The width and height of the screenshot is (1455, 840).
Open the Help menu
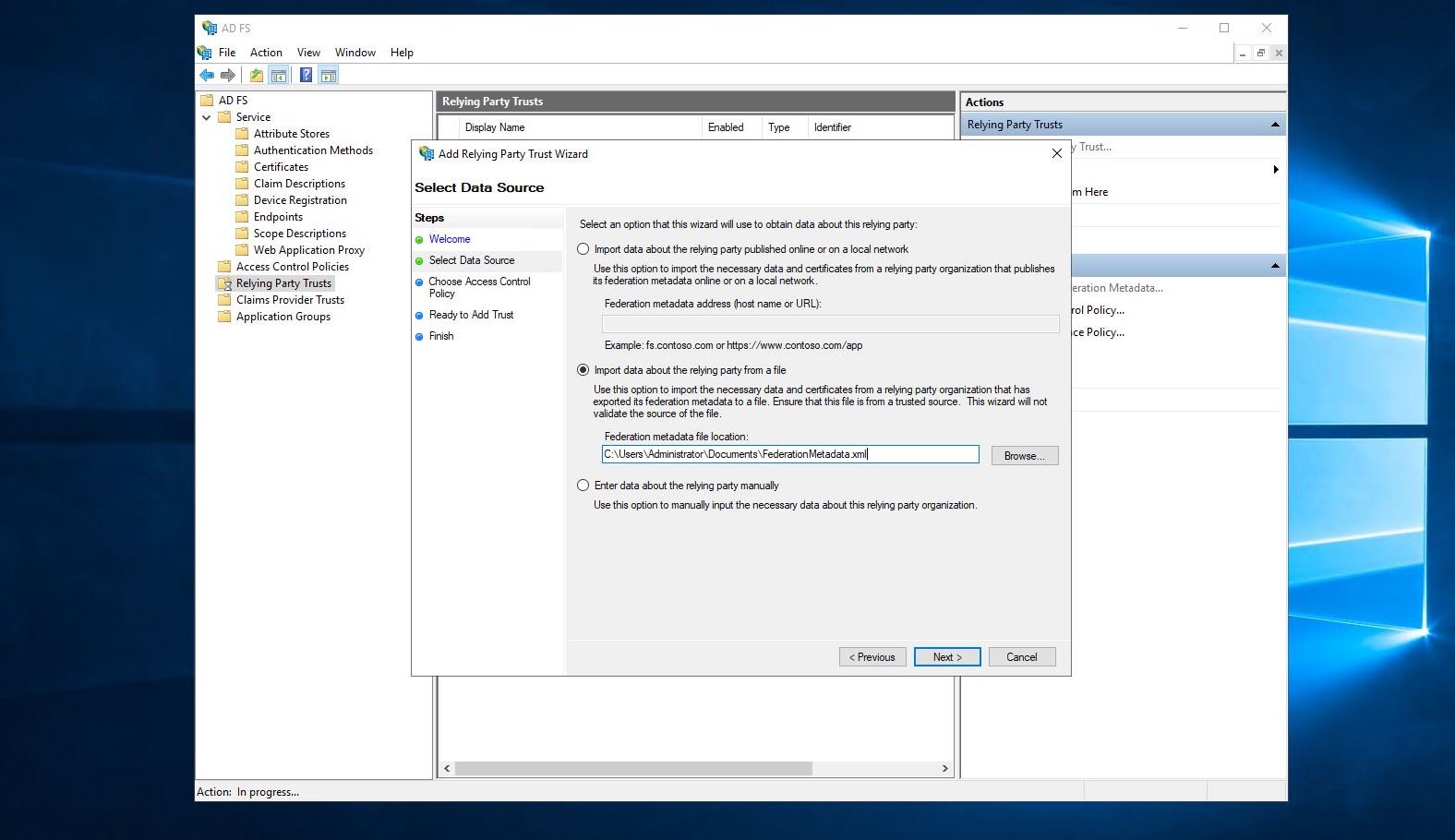[x=402, y=53]
